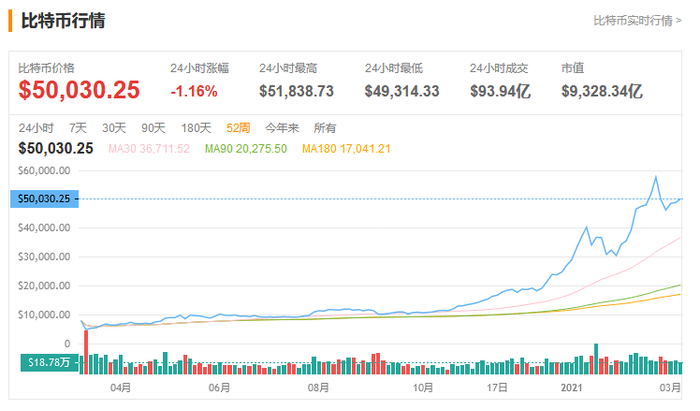The width and height of the screenshot is (700, 411).
Task: Click the red $50,030.25 bitcoin price
Action: [x=78, y=90]
